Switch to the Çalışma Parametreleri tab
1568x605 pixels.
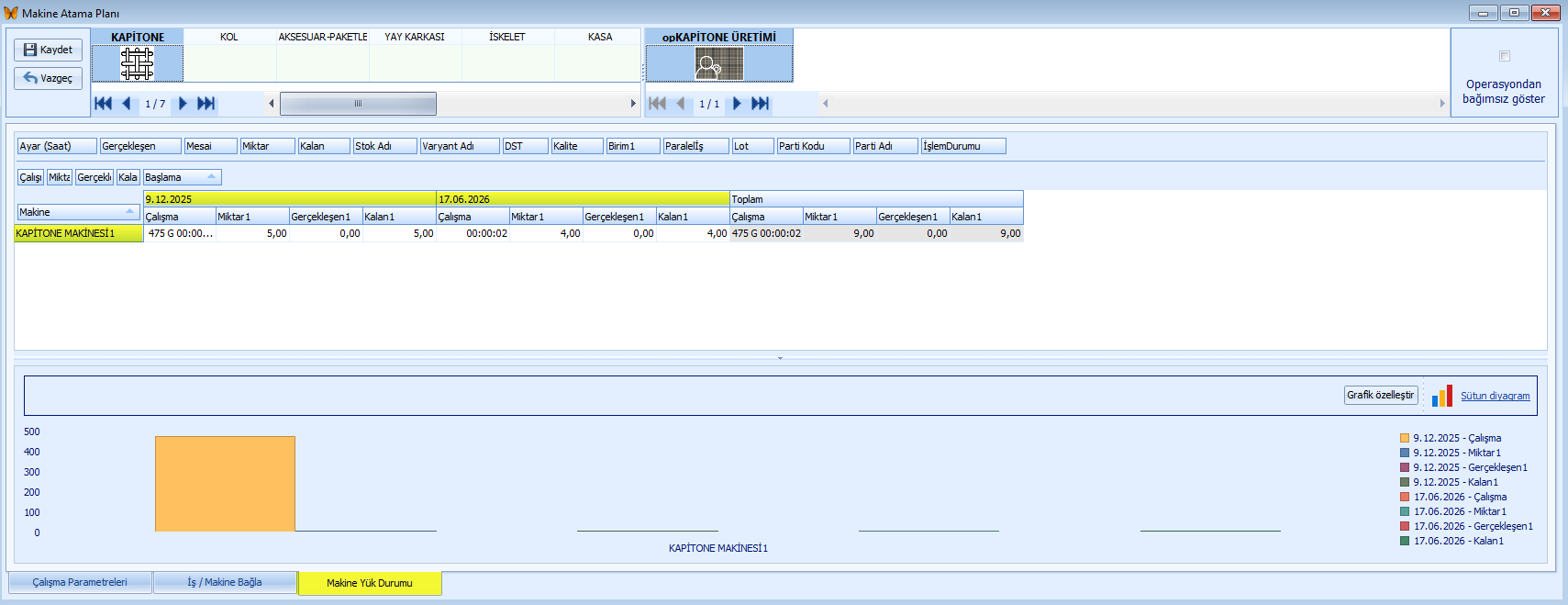tap(80, 582)
